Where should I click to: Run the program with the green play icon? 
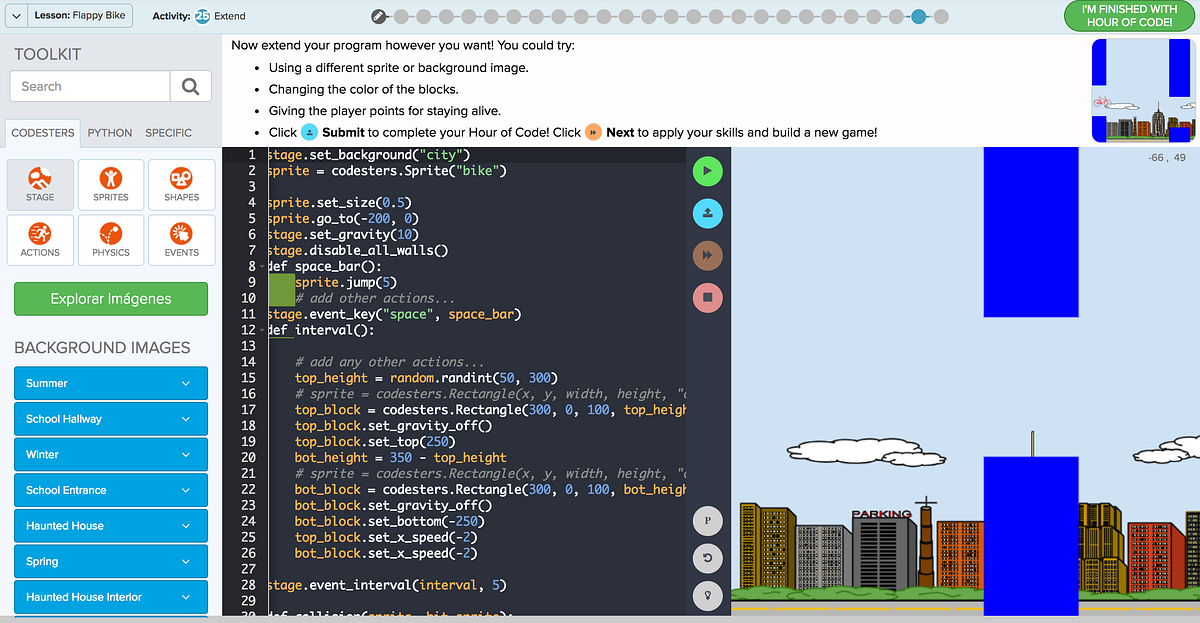(707, 171)
